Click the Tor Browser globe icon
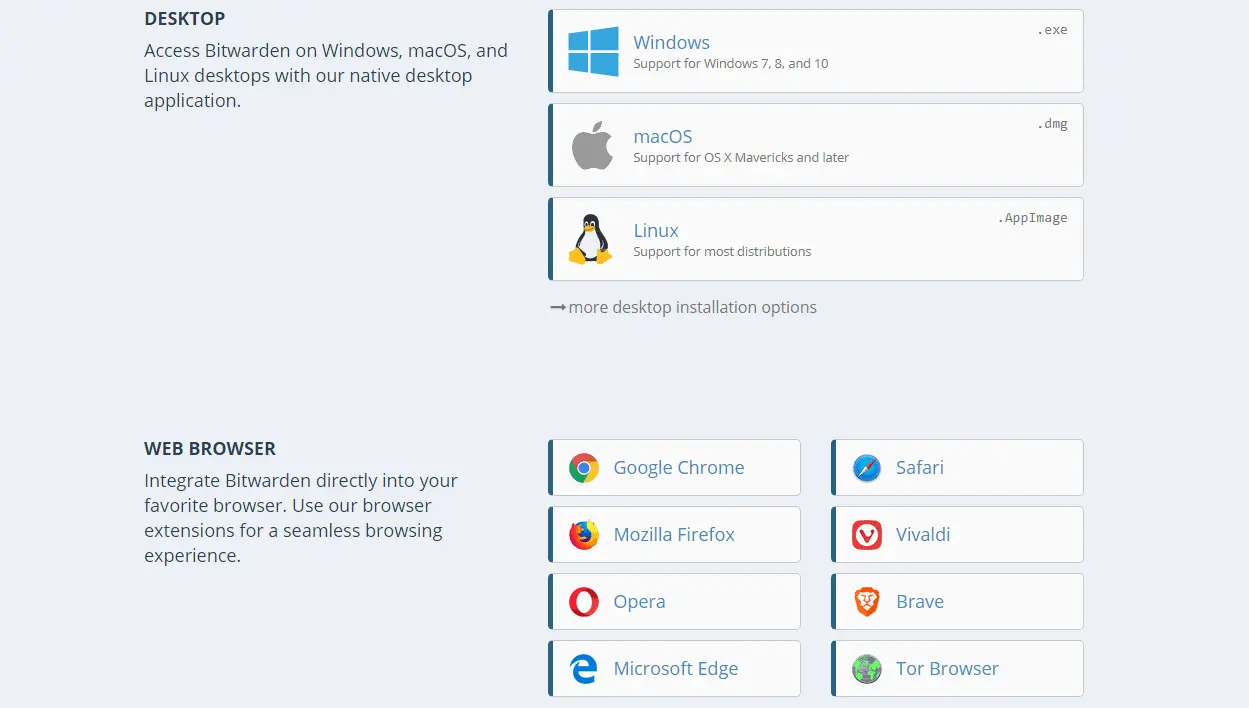This screenshot has width=1249, height=708. pyautogui.click(x=867, y=669)
